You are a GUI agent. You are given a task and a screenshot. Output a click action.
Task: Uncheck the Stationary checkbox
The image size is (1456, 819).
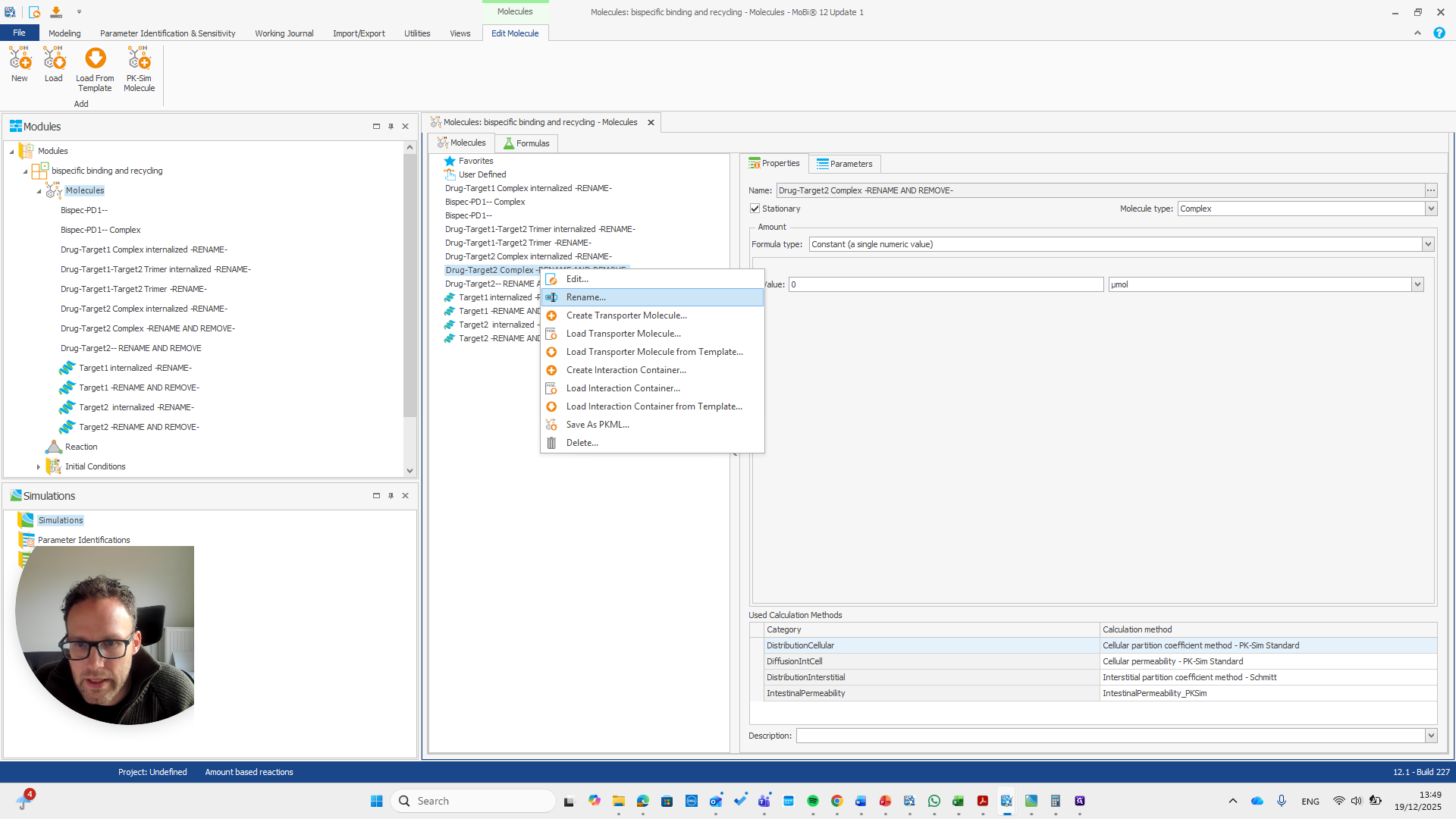pyautogui.click(x=755, y=209)
